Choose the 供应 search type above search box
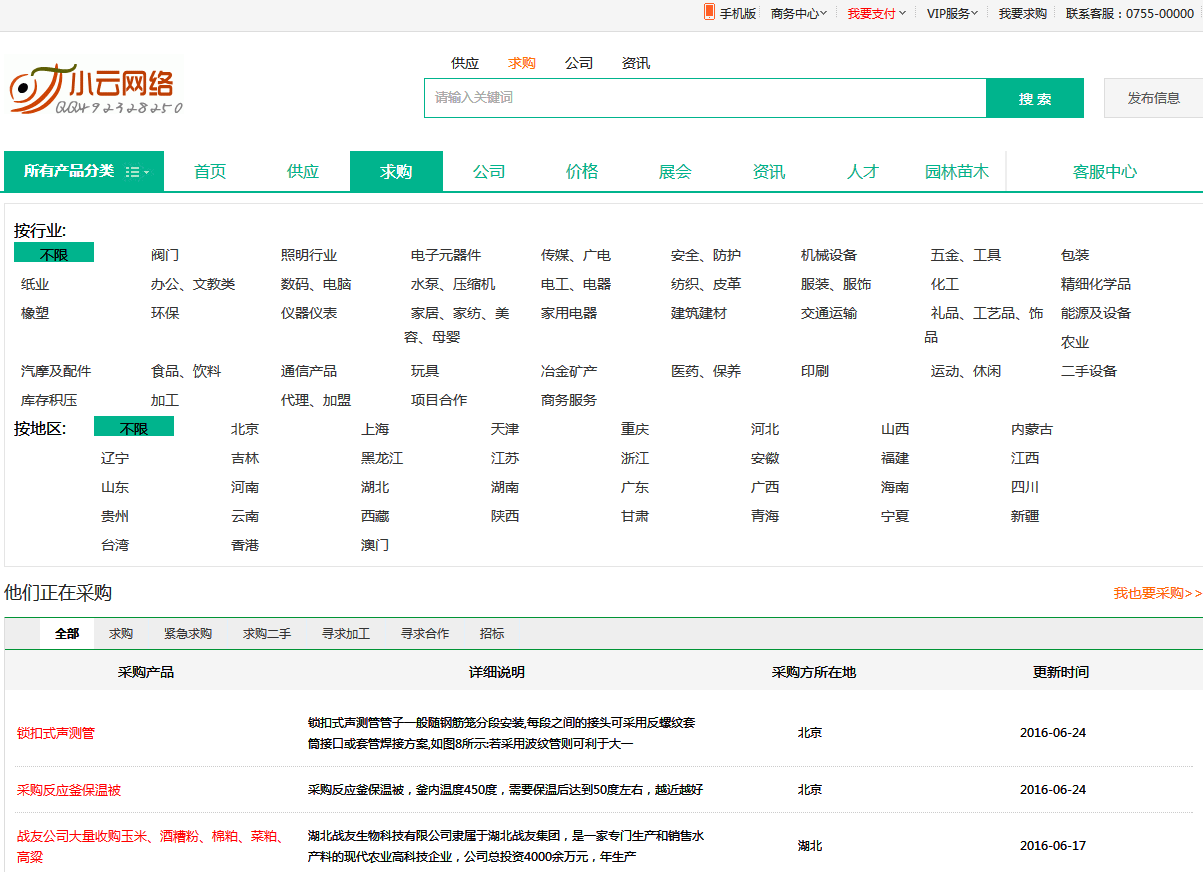Viewport: 1203px width, 872px height. pos(465,63)
